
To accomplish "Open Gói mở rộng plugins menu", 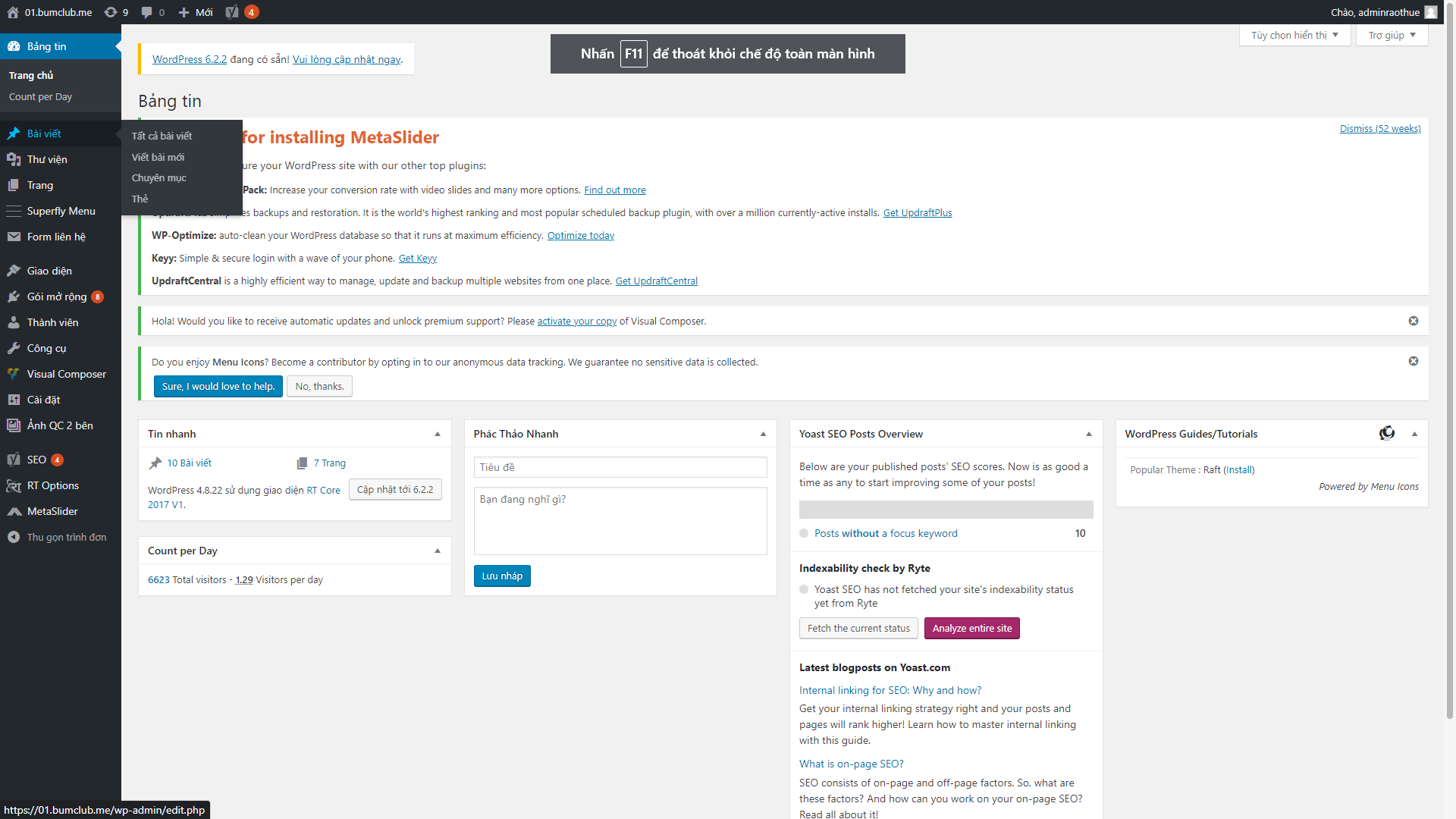I will pyautogui.click(x=56, y=297).
